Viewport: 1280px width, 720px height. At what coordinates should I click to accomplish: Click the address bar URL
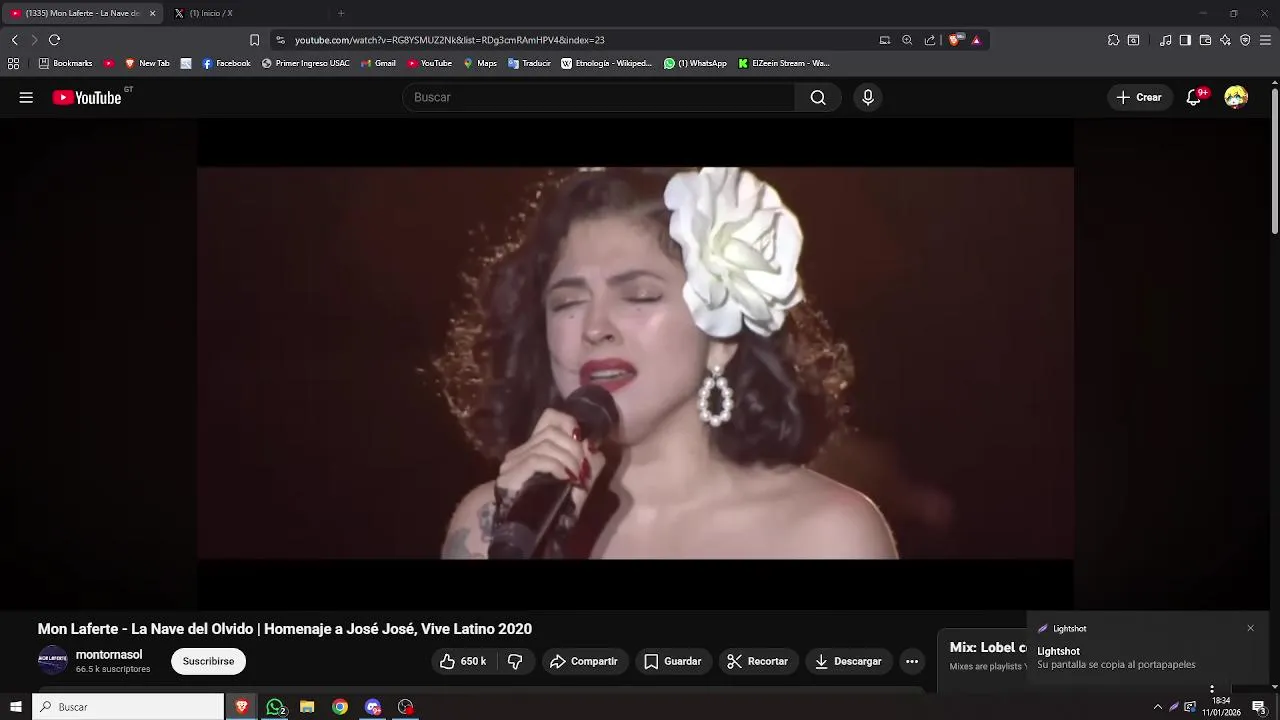[x=449, y=40]
